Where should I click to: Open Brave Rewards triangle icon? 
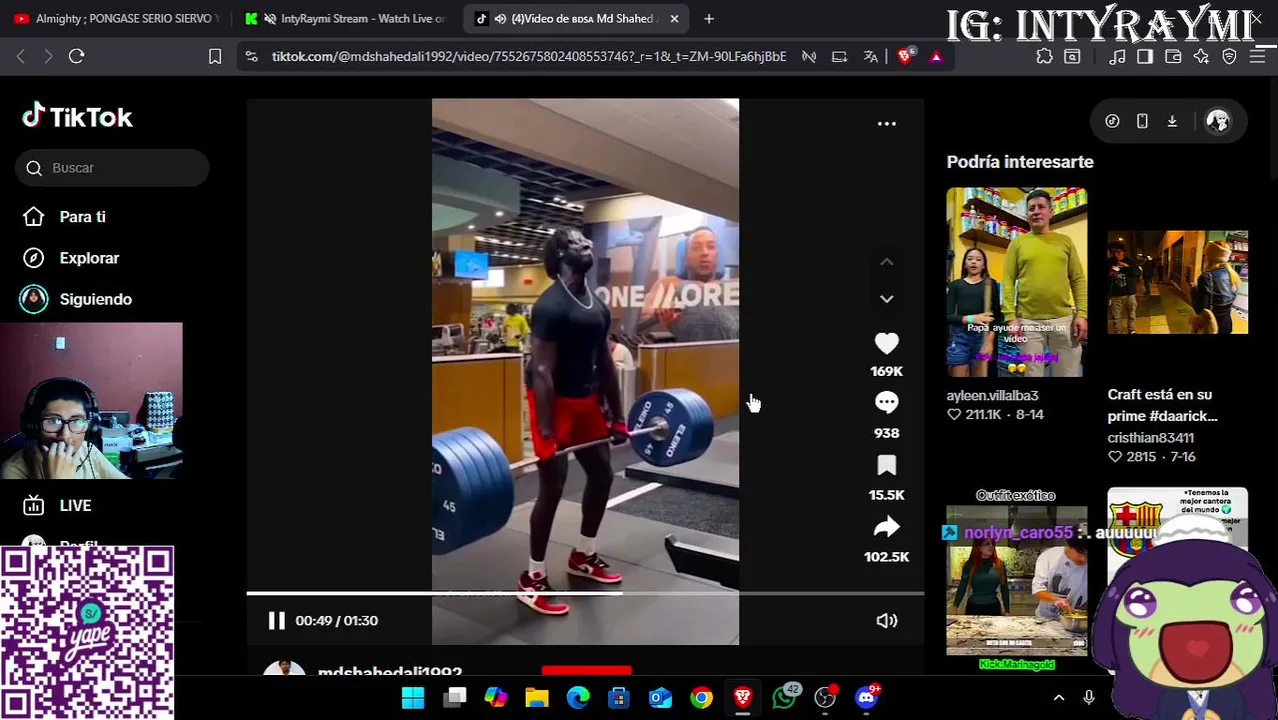pyautogui.click(x=936, y=57)
